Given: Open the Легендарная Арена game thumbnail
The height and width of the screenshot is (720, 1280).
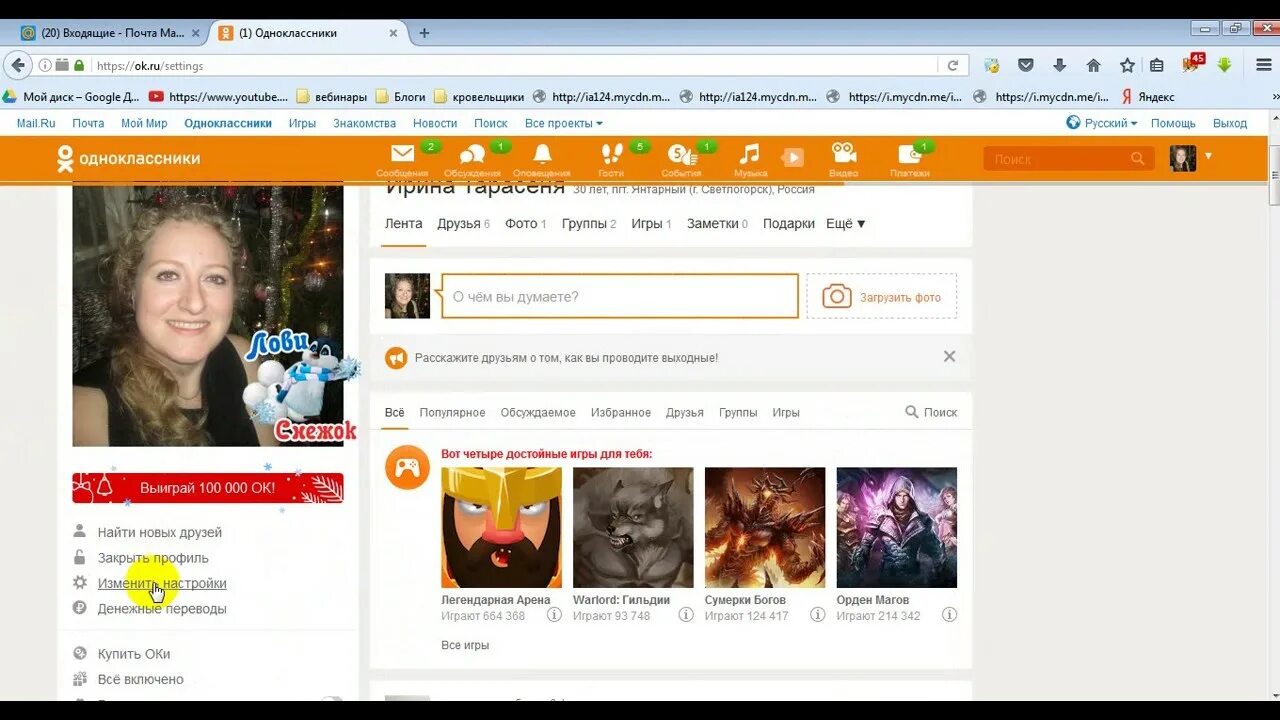Looking at the screenshot, I should (x=501, y=527).
